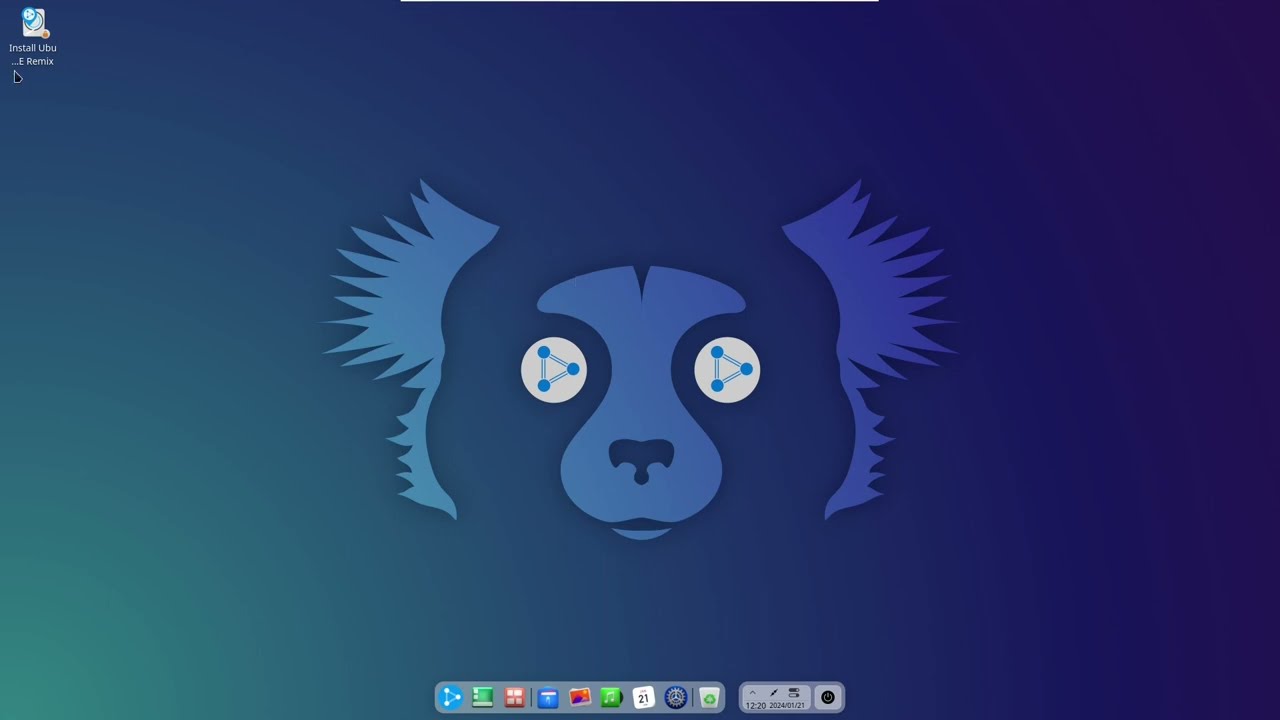Open the red multitasking view icon

(514, 697)
